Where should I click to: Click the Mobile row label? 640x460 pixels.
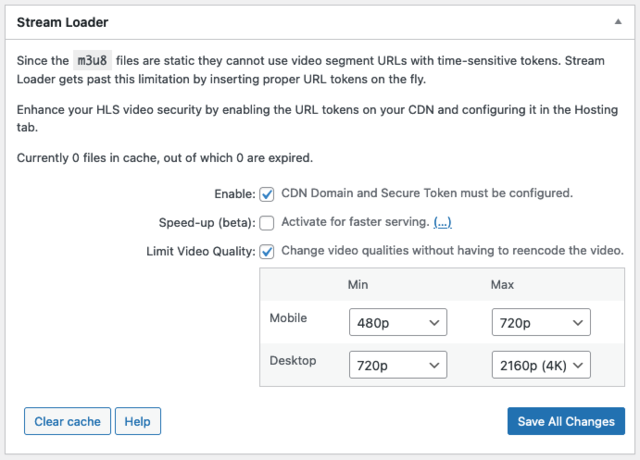coord(290,318)
